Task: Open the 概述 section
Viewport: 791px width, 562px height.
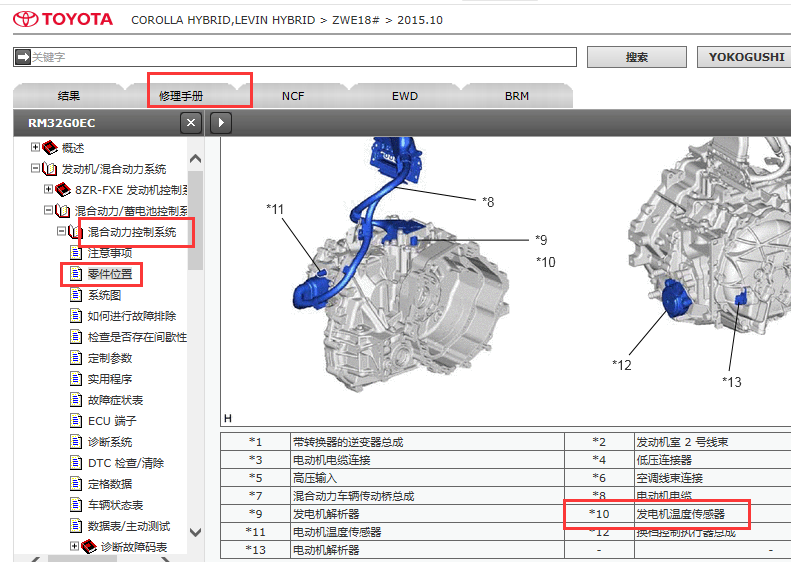Action: coord(73,148)
